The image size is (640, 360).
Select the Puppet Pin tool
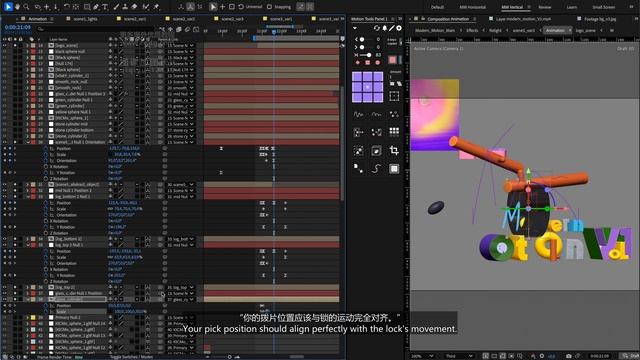(x=156, y=7)
